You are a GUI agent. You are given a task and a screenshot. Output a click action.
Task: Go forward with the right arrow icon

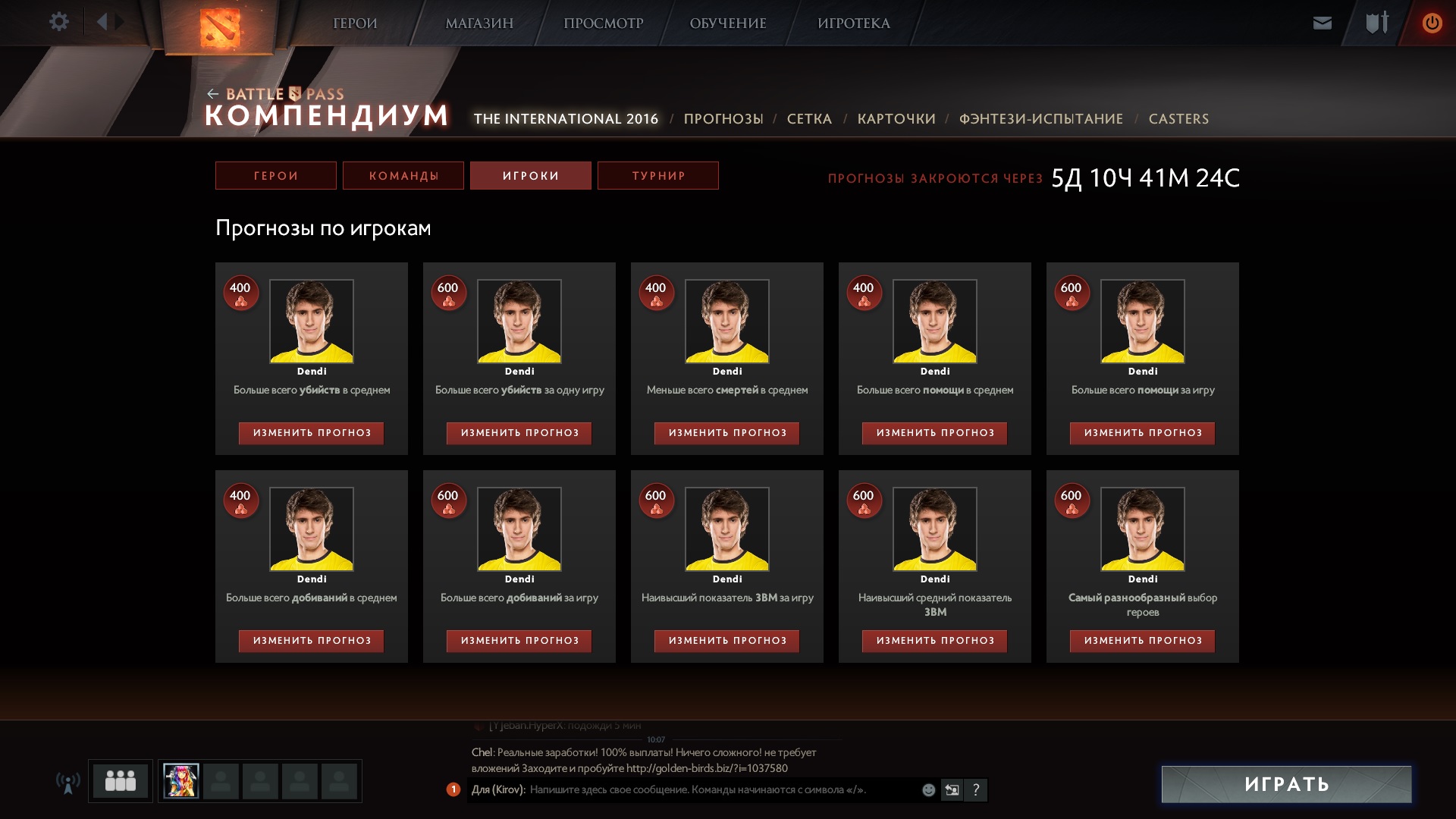click(120, 22)
